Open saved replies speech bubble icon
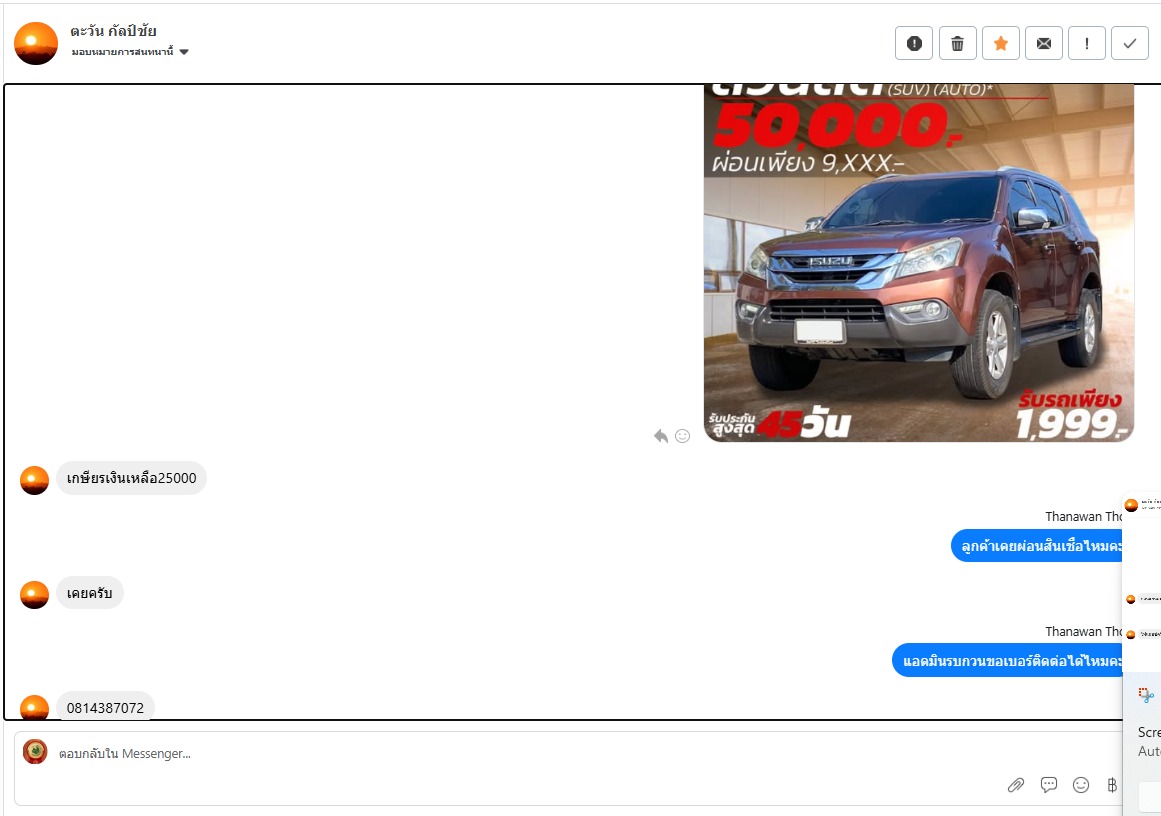The image size is (1161, 816). click(1048, 785)
